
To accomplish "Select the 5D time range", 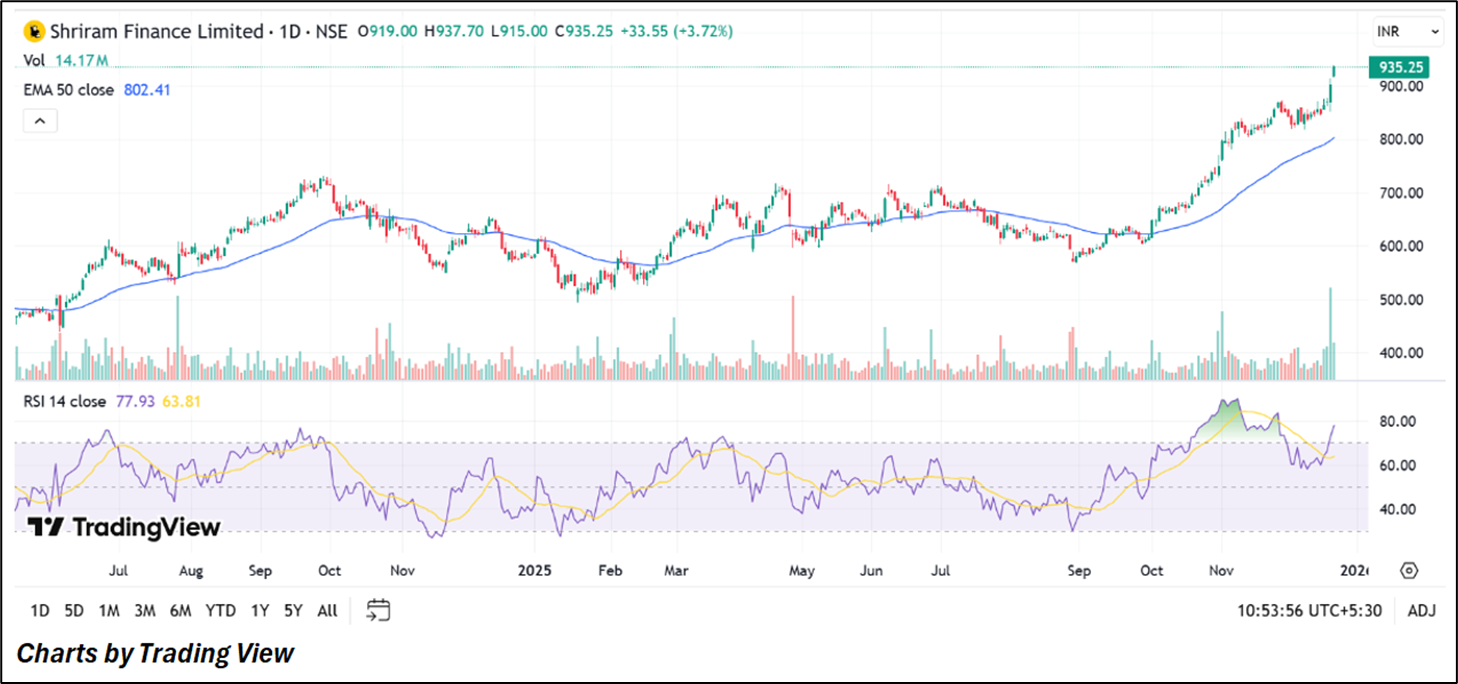I will tap(74, 610).
